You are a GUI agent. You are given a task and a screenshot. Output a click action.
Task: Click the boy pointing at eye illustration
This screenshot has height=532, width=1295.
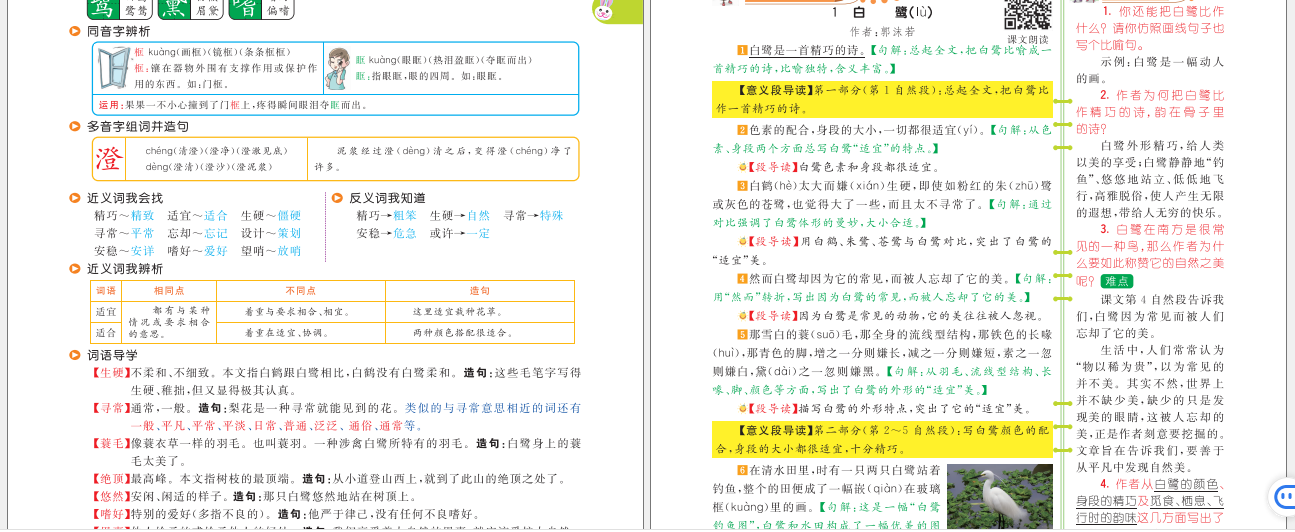[x=339, y=68]
